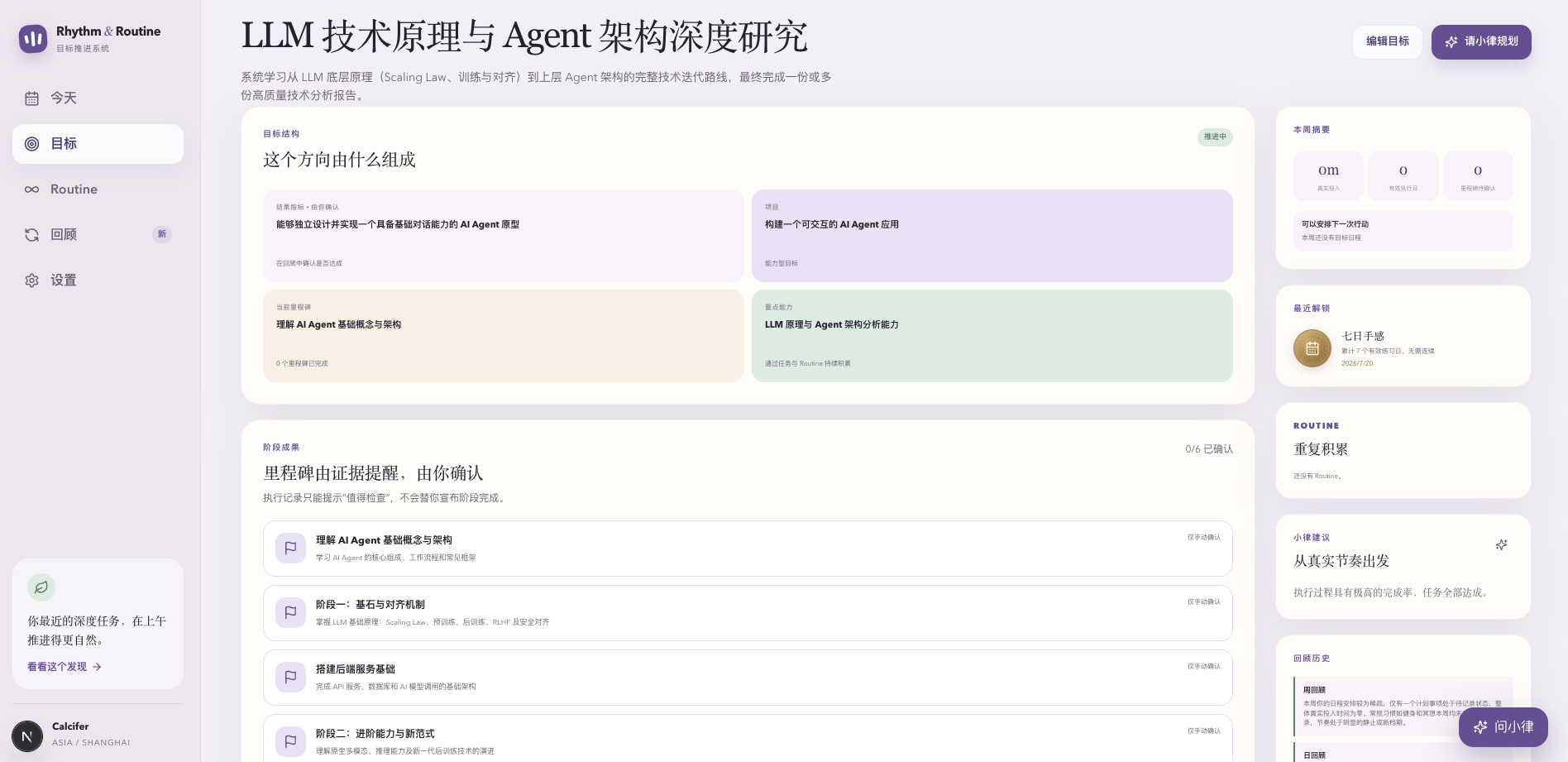Click the 里程碑待确认 stat tile
This screenshot has height=762, width=1568.
1478,176
